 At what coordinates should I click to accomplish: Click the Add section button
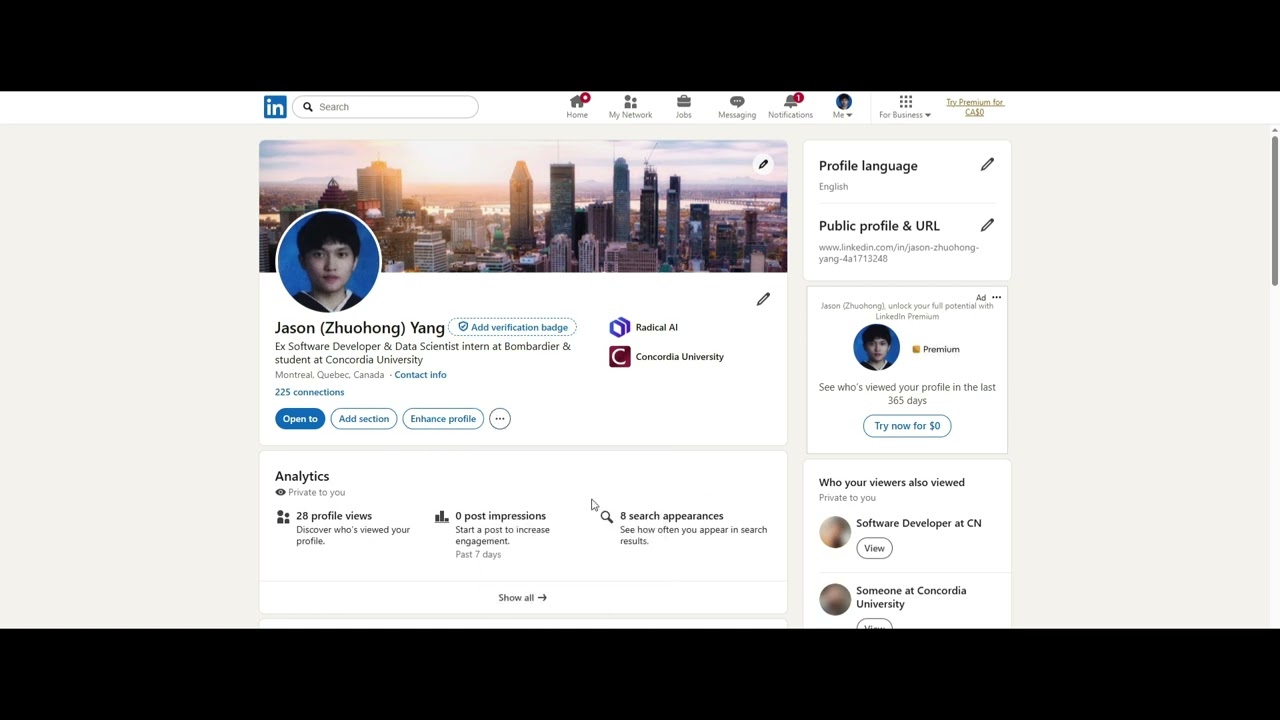pos(364,419)
